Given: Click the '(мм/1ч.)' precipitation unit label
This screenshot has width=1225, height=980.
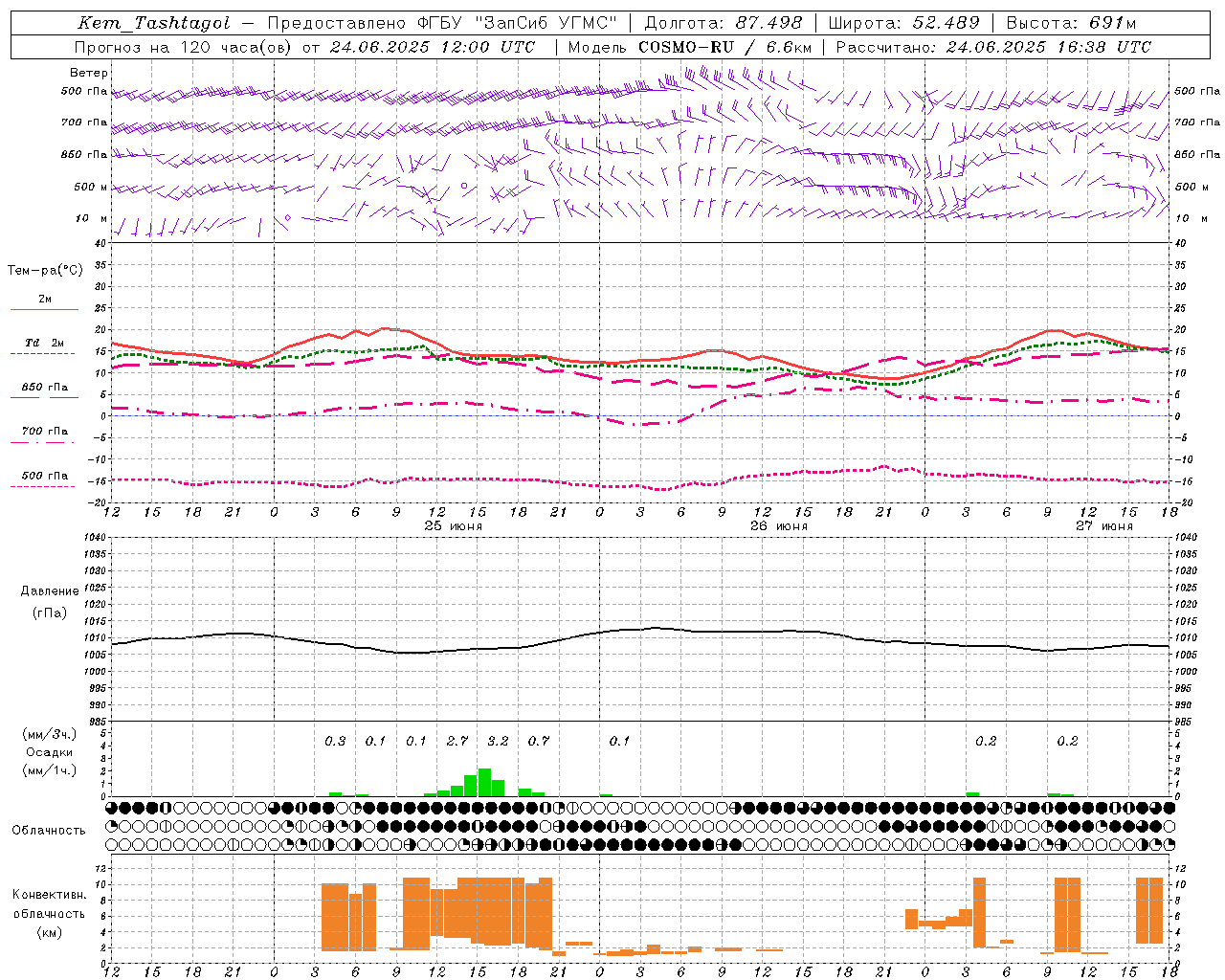Looking at the screenshot, I should (49, 770).
